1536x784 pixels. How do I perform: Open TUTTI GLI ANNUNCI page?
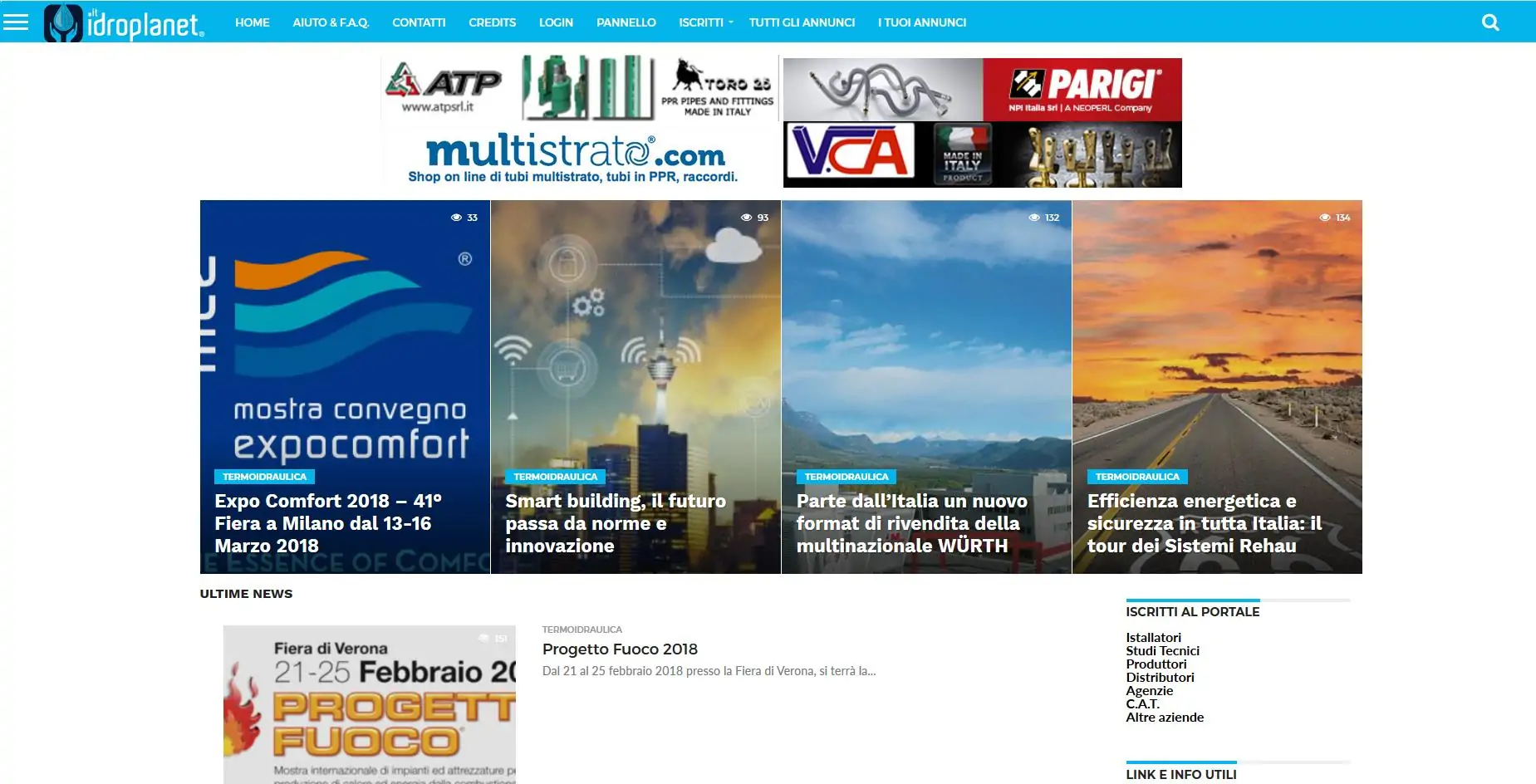[x=802, y=22]
